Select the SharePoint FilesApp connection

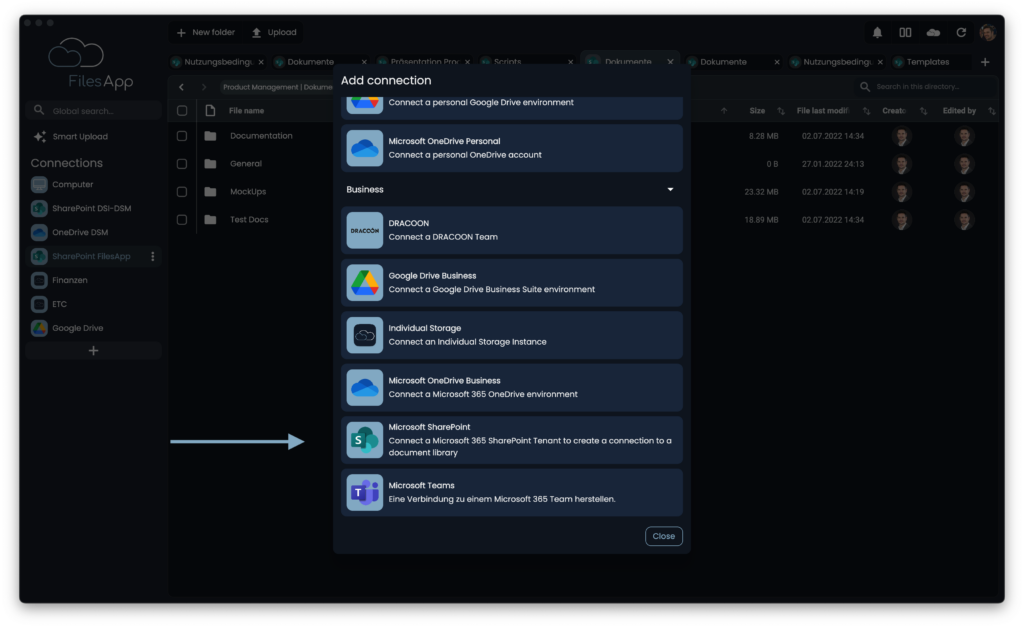[94, 257]
